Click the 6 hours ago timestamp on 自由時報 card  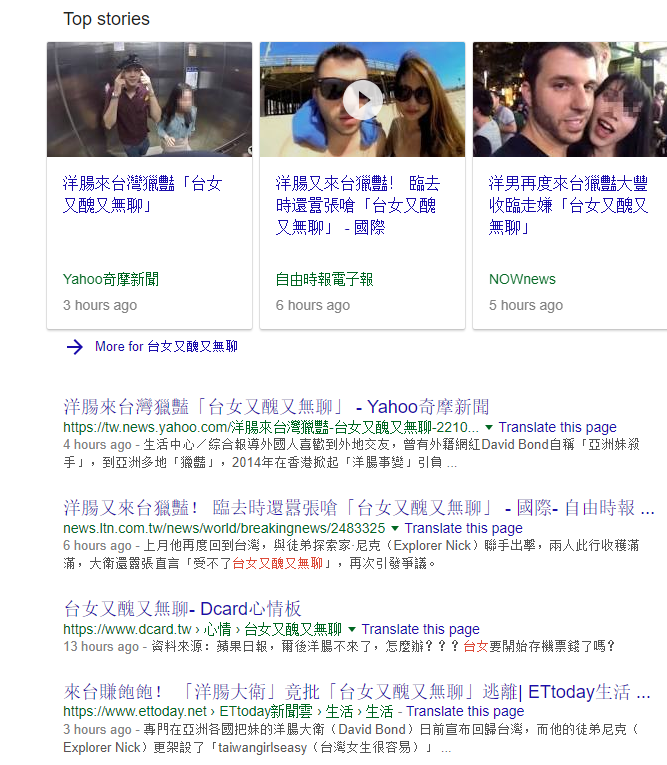pos(313,305)
